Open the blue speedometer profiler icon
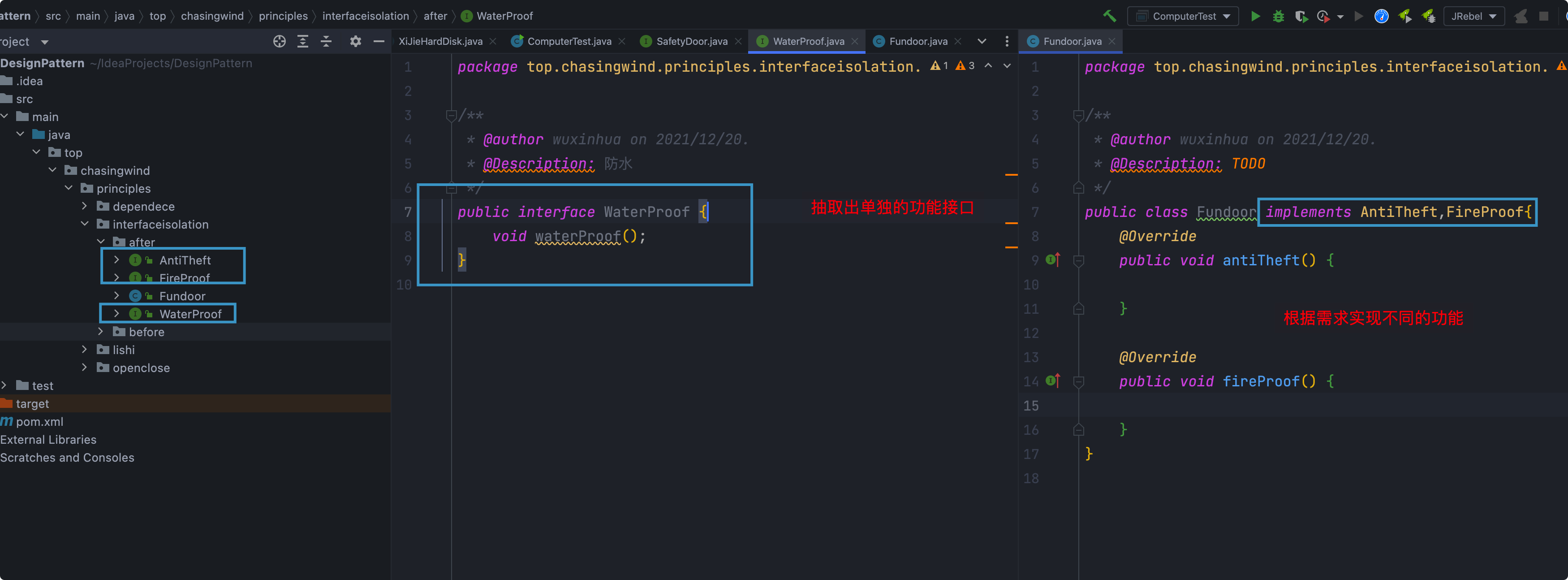The height and width of the screenshot is (580, 1568). click(1382, 17)
